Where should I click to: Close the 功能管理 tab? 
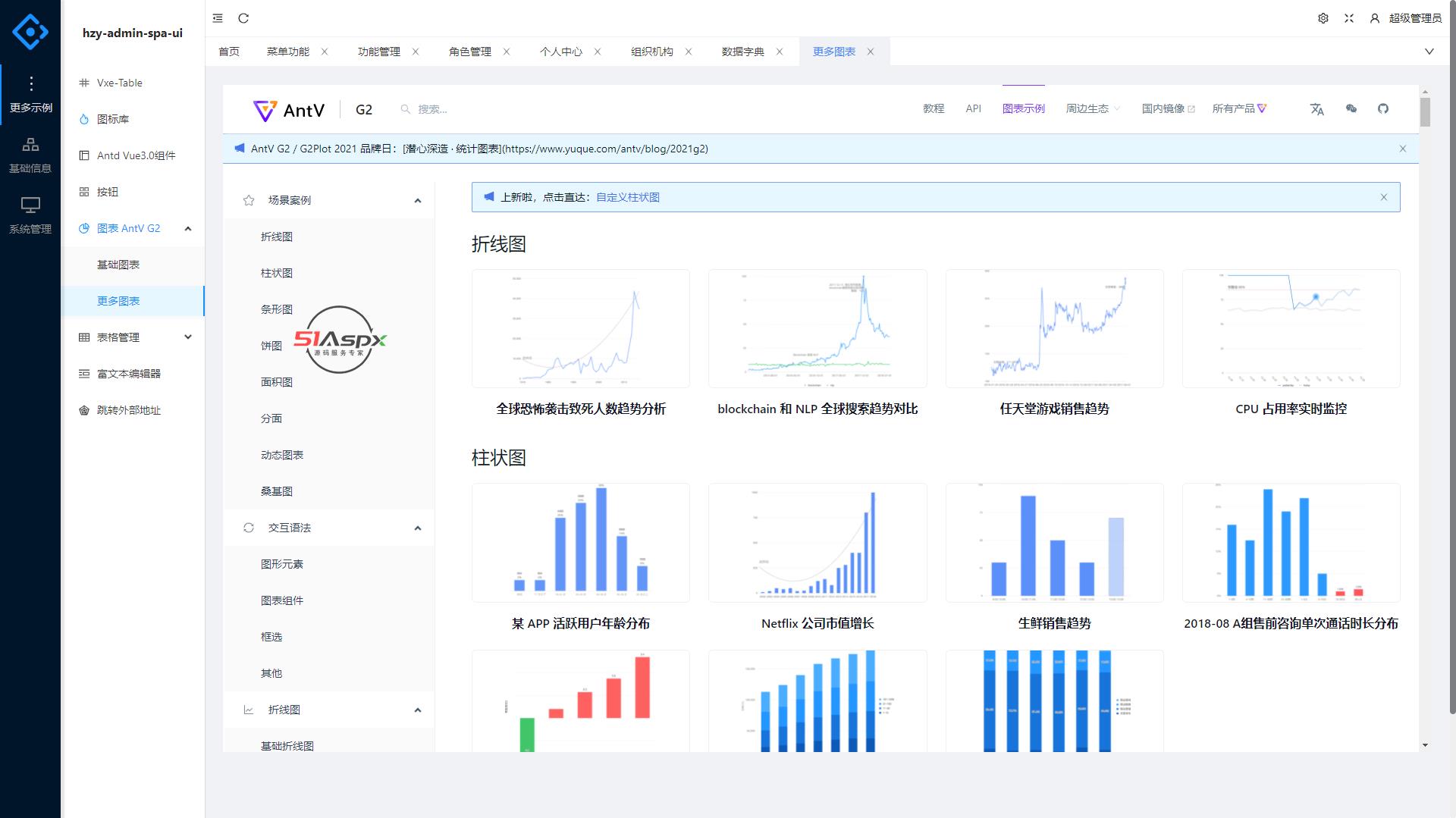416,52
